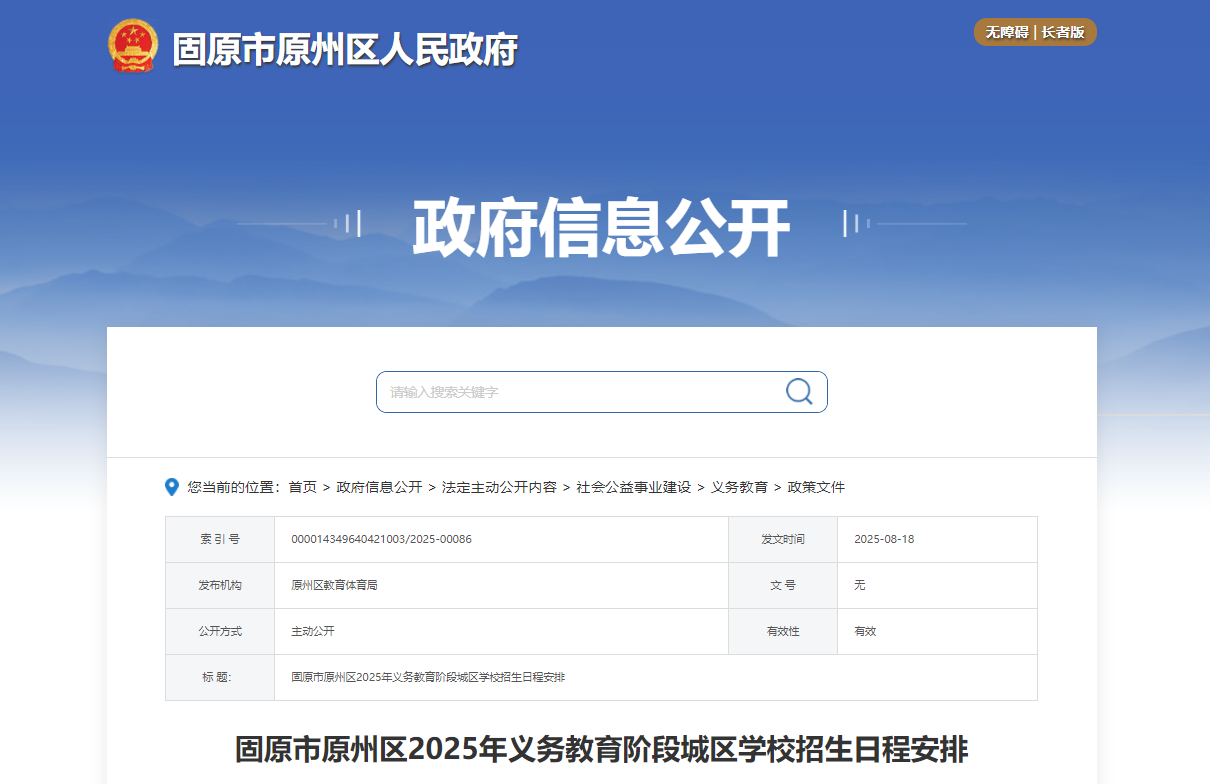The height and width of the screenshot is (784, 1210).
Task: Click the 有效 validity status cell
Action: tap(864, 631)
